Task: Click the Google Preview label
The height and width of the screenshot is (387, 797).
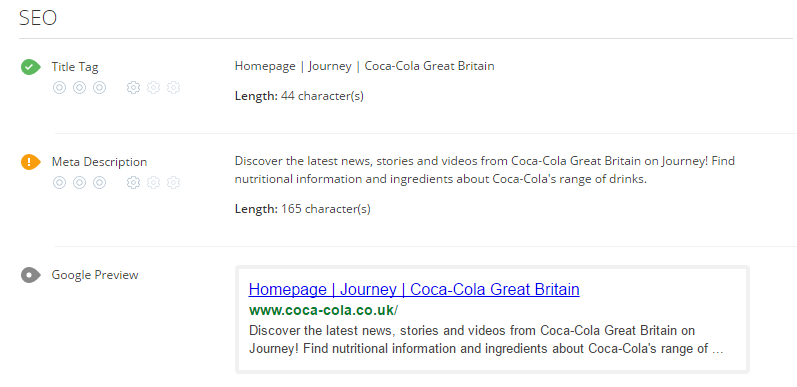Action: (x=95, y=275)
